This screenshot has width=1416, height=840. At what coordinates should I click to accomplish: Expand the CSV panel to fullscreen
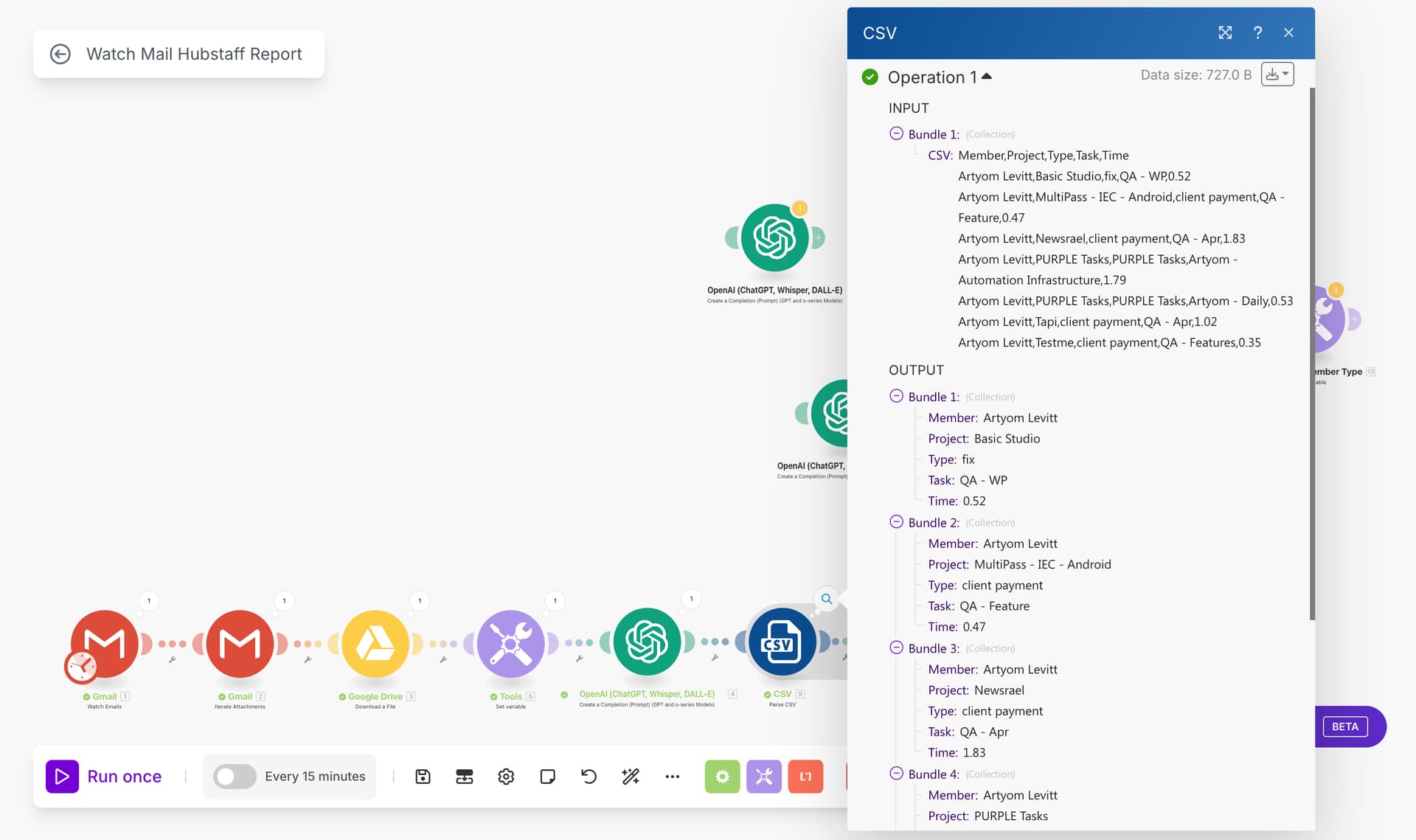(1225, 32)
